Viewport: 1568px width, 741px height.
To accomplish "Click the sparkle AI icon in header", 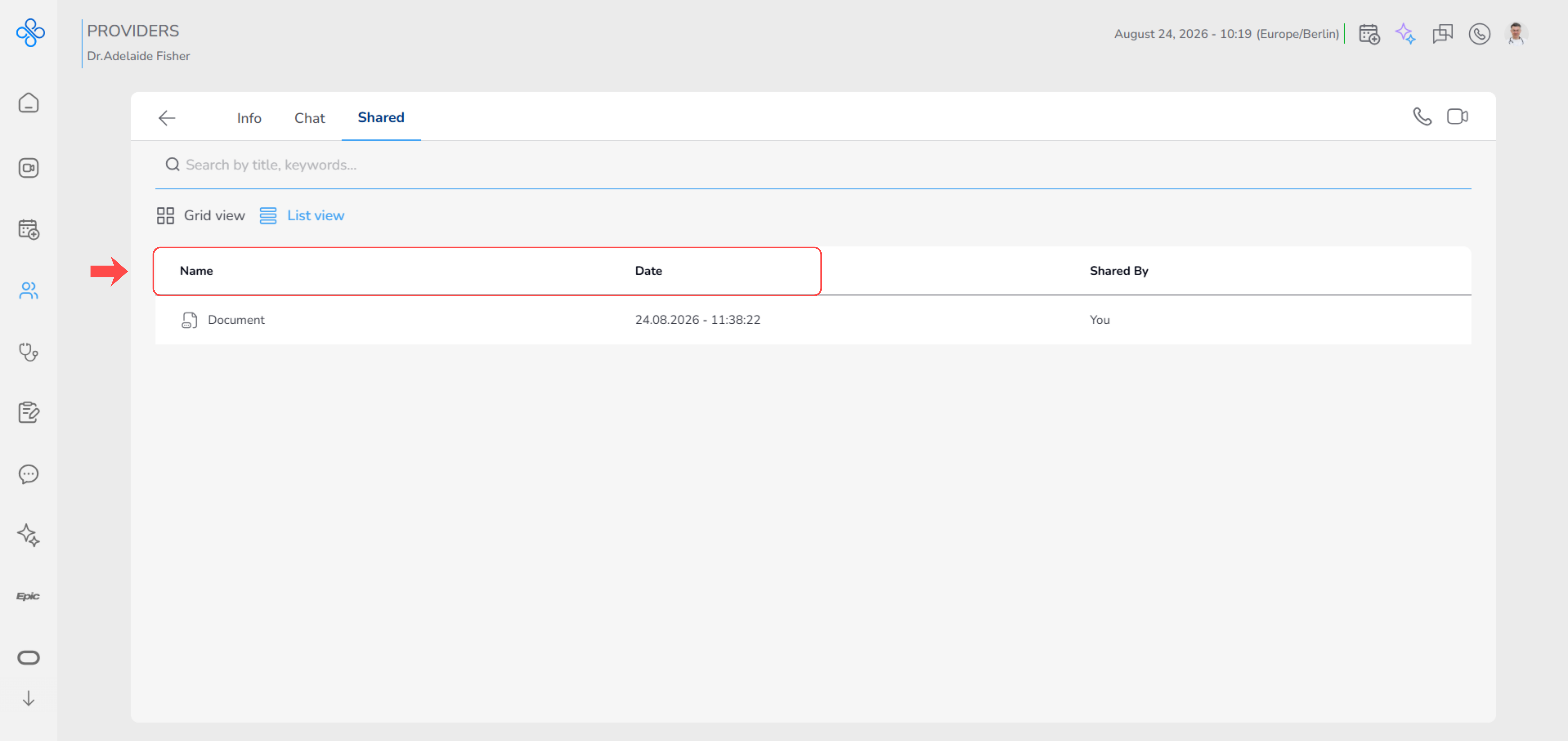I will 1406,33.
